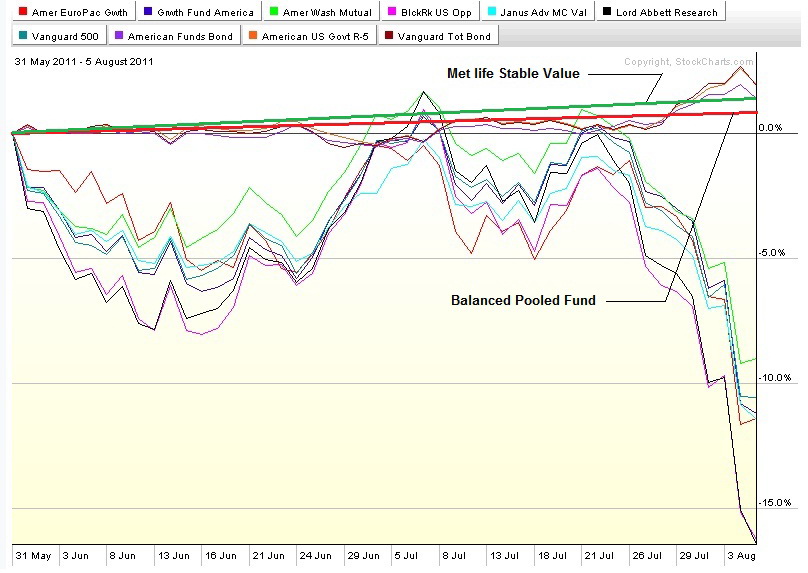Select the Amer Wash Mutual legend entry
This screenshot has width=808, height=573.
[x=321, y=12]
